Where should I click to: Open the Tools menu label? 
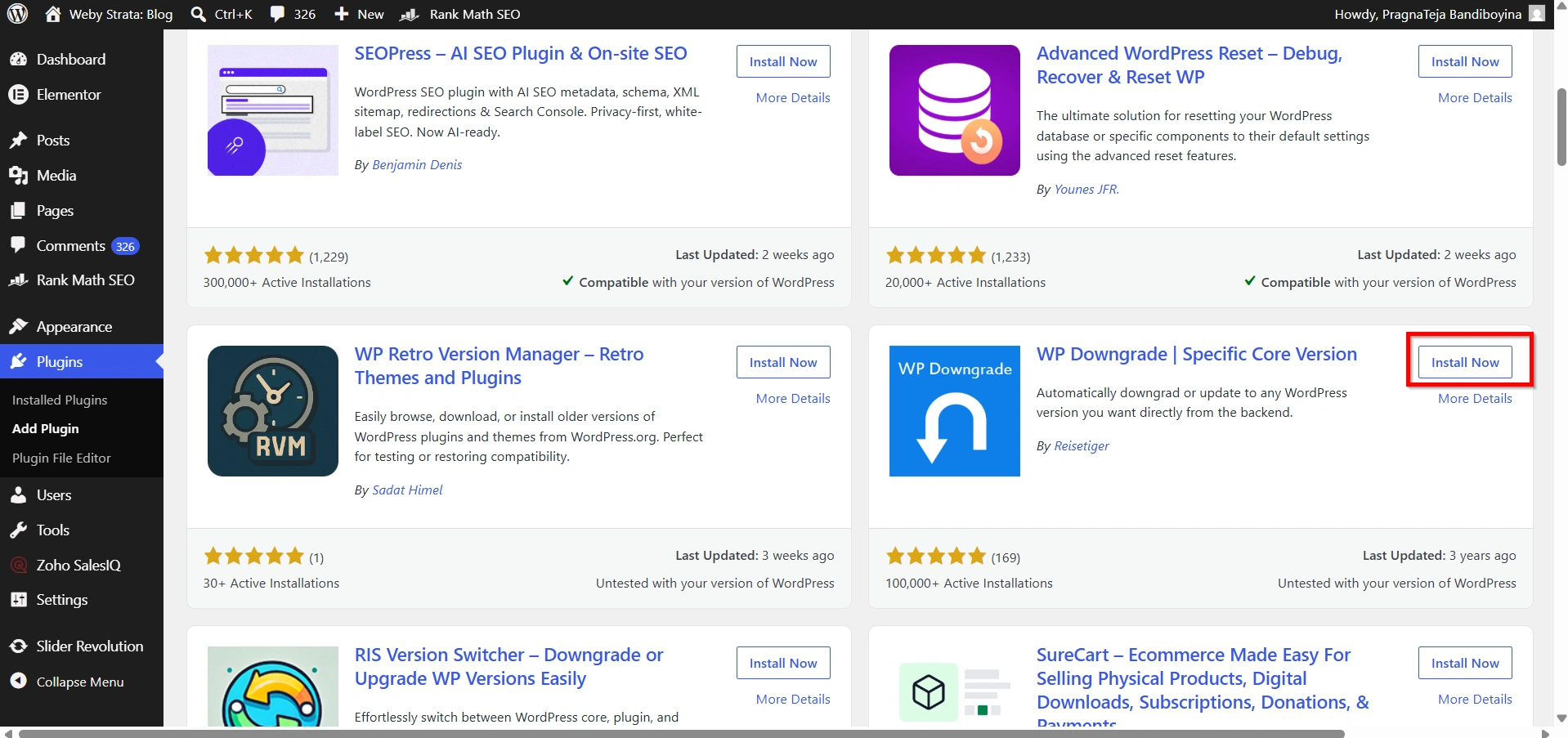tap(53, 530)
